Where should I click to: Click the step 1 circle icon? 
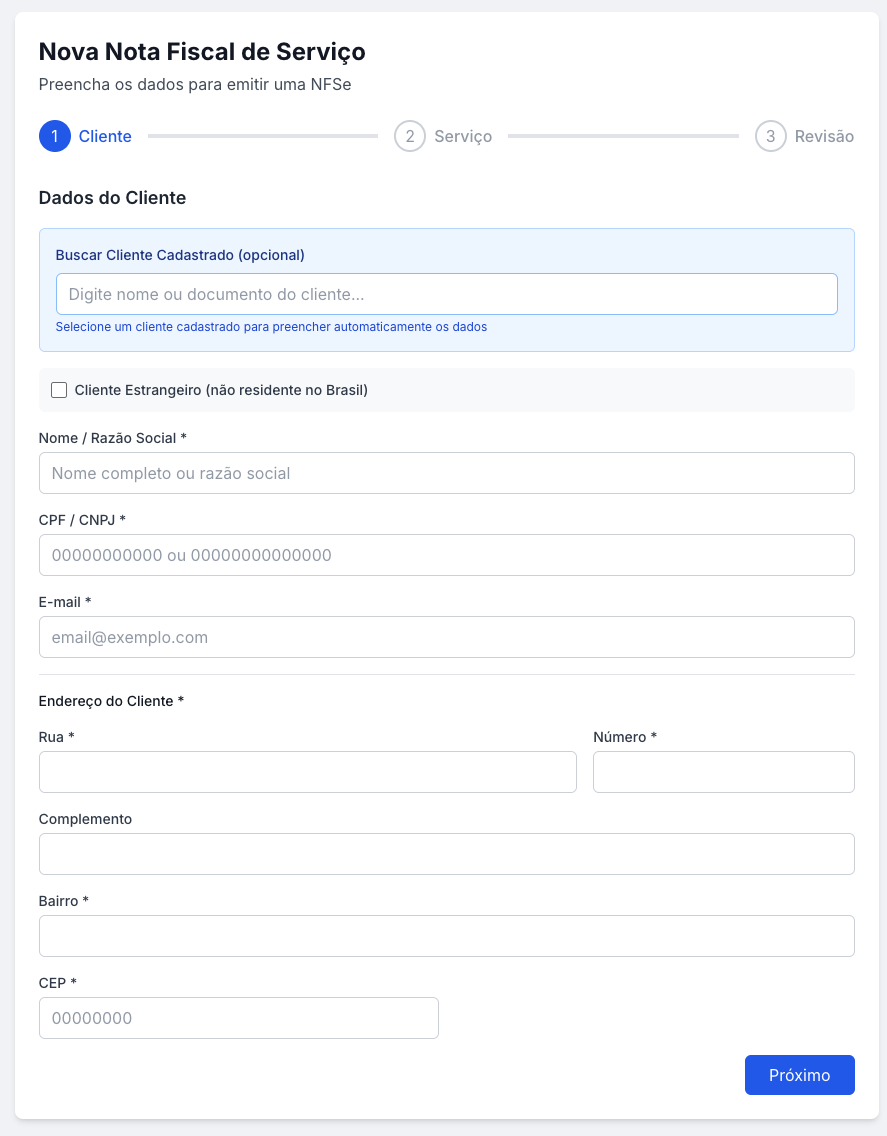(54, 136)
